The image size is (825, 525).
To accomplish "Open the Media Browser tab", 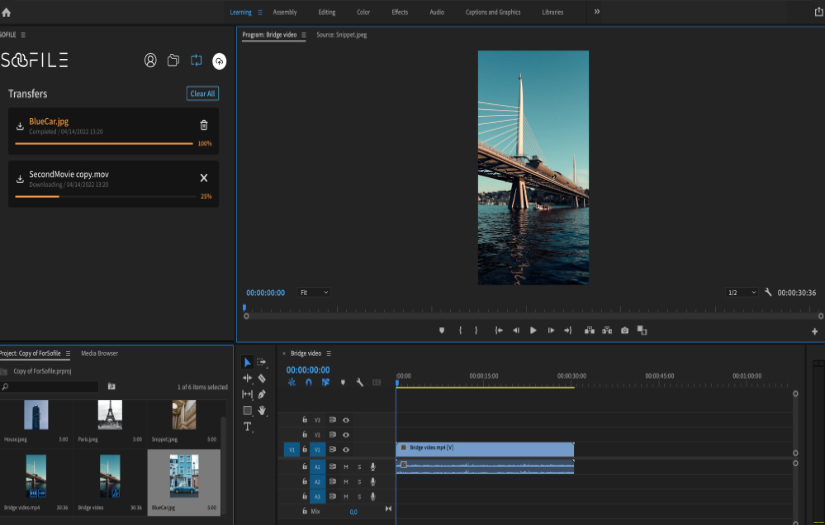I will click(x=99, y=354).
